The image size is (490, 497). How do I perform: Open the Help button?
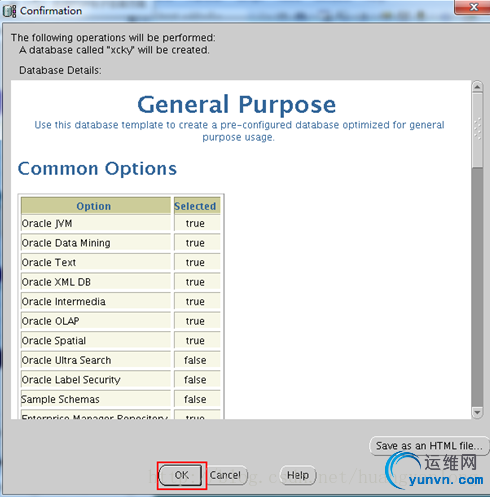pyautogui.click(x=298, y=475)
